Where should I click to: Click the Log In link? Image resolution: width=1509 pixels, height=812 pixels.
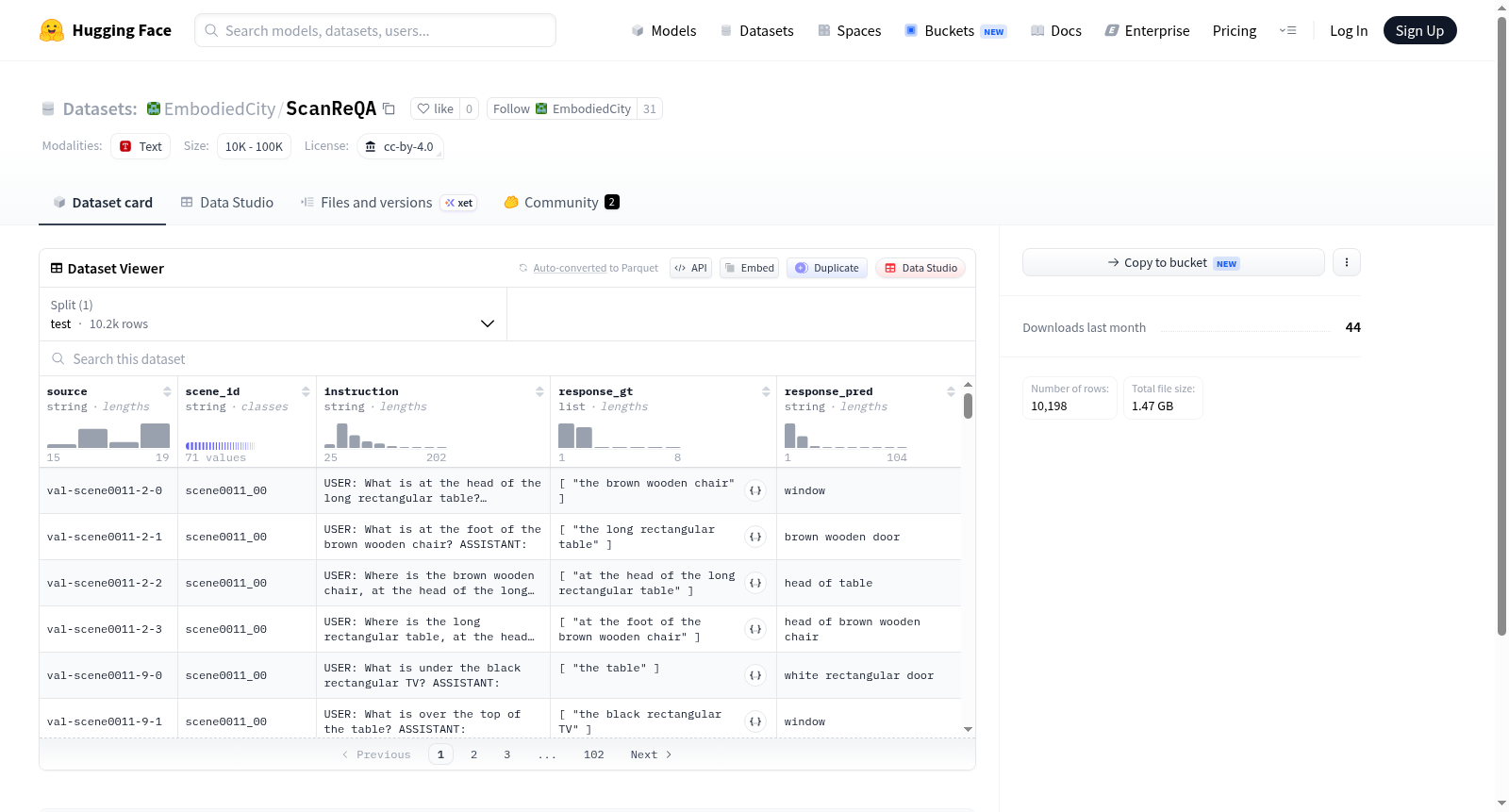click(1349, 30)
